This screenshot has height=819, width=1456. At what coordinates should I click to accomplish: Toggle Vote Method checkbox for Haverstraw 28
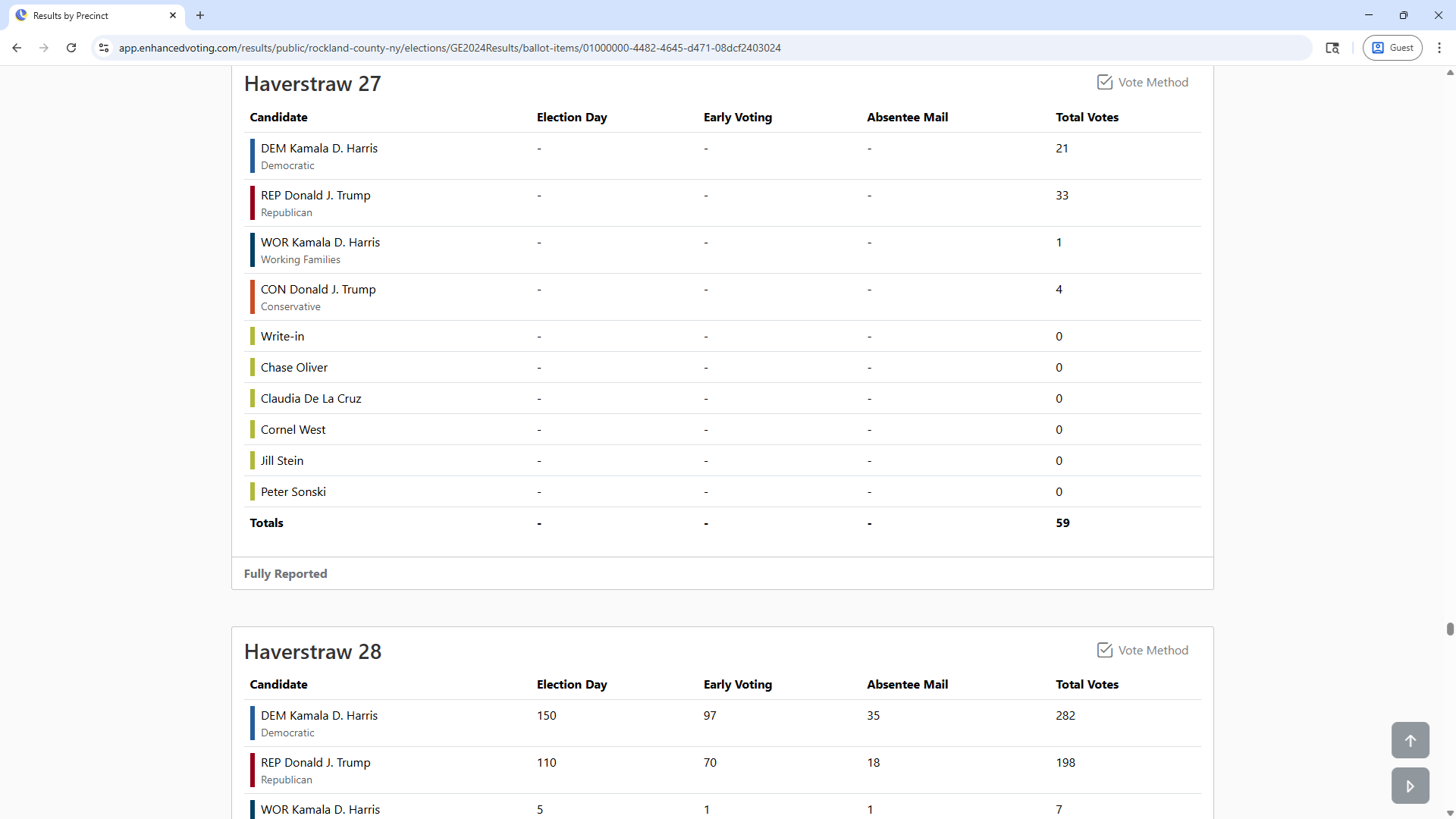point(1105,650)
